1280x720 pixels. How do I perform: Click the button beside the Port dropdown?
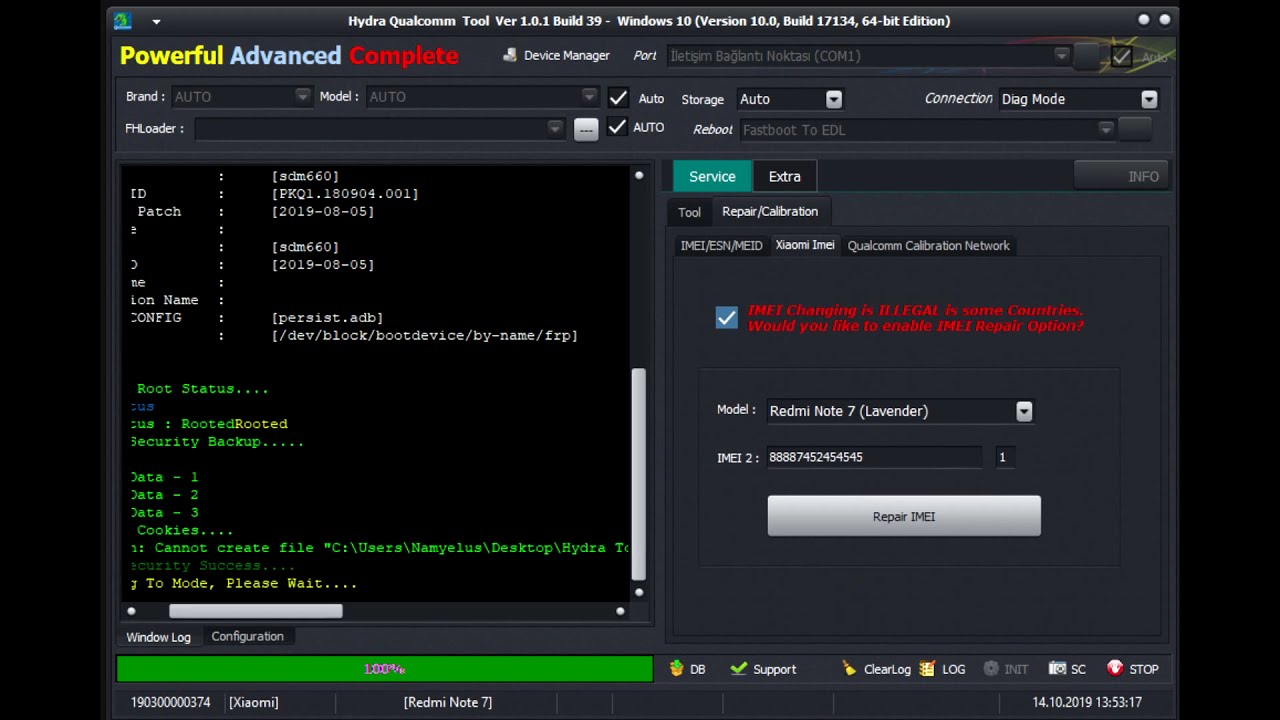1086,56
